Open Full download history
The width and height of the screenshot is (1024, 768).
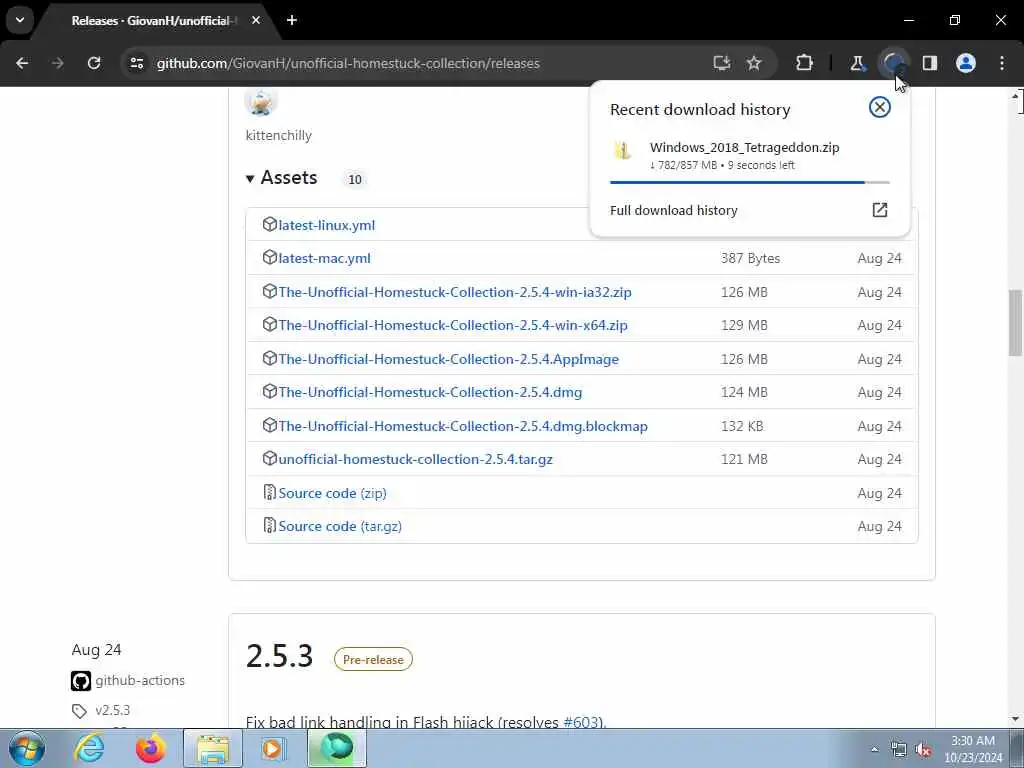(749, 210)
